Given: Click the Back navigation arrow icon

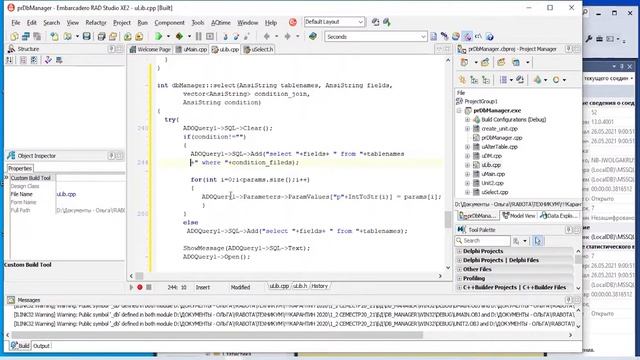Looking at the screenshot, I should click(267, 37).
